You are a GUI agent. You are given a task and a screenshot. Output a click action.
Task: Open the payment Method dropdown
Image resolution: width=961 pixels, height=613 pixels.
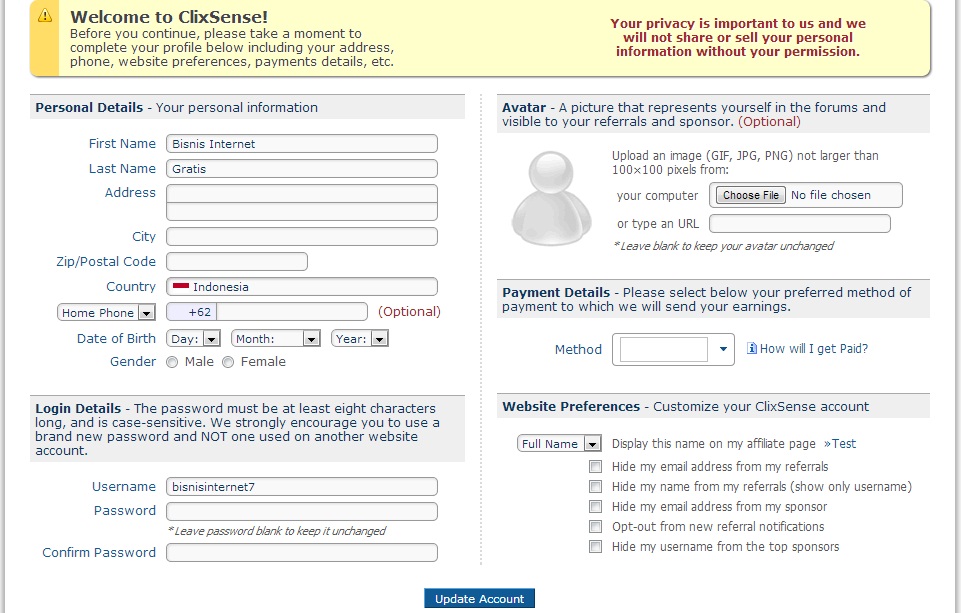(673, 349)
